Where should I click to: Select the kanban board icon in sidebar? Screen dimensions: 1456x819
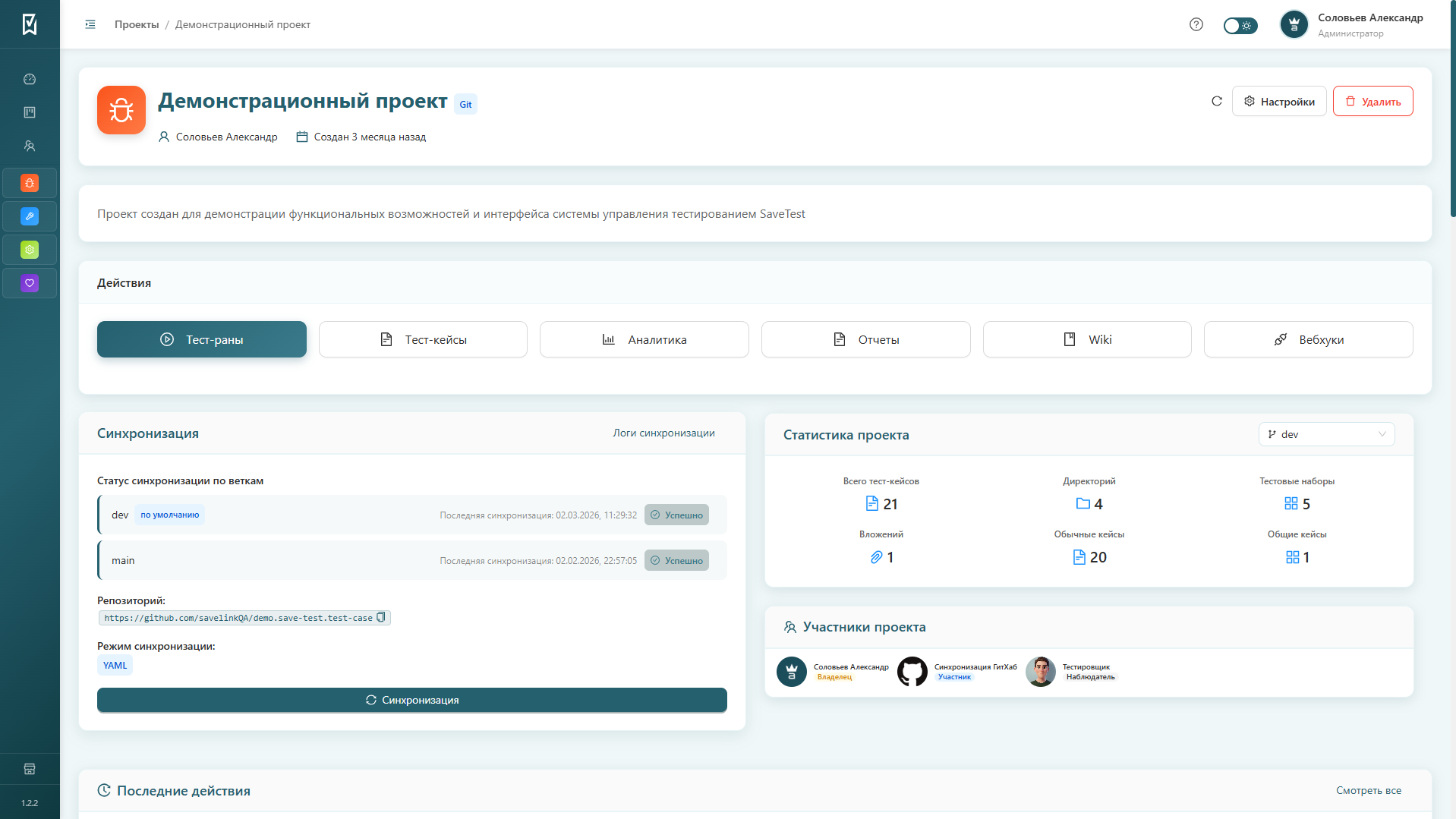[x=29, y=112]
